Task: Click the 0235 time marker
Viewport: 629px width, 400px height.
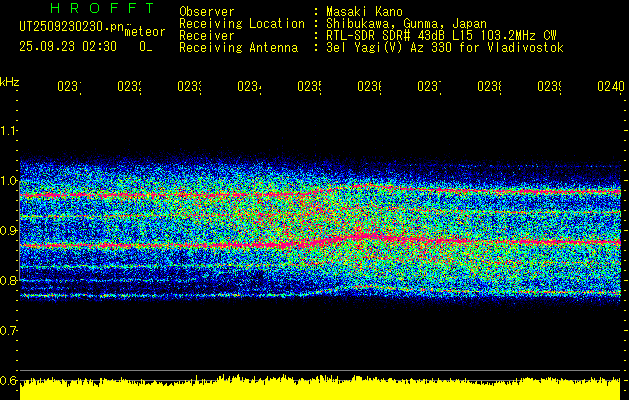Action: 309,86
